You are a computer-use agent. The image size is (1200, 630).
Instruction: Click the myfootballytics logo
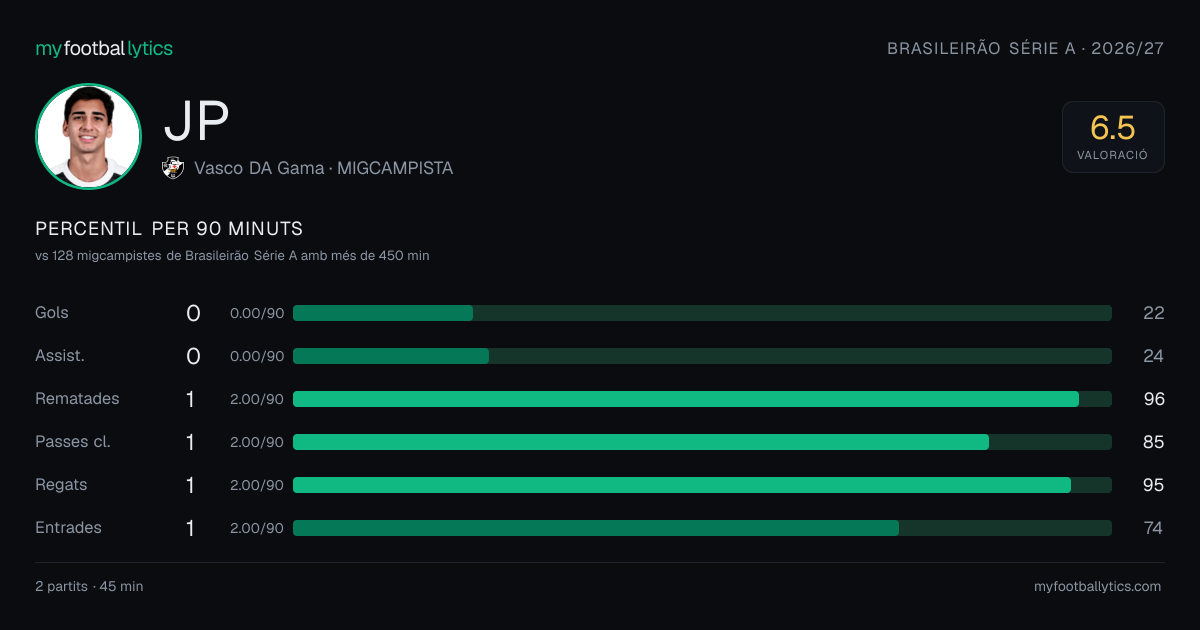point(104,48)
